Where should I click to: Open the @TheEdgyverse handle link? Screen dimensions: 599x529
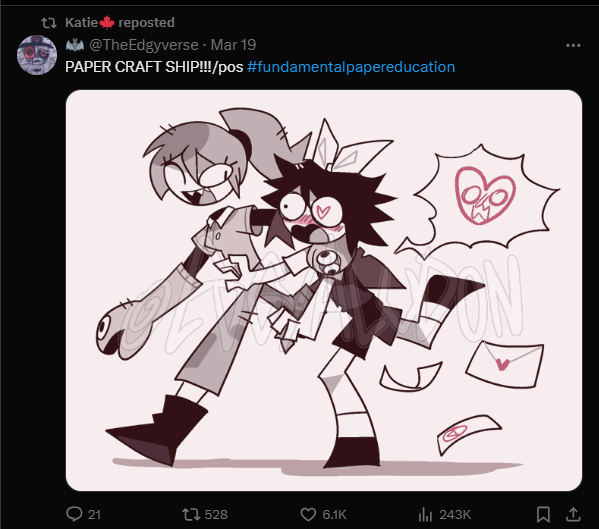pos(144,45)
